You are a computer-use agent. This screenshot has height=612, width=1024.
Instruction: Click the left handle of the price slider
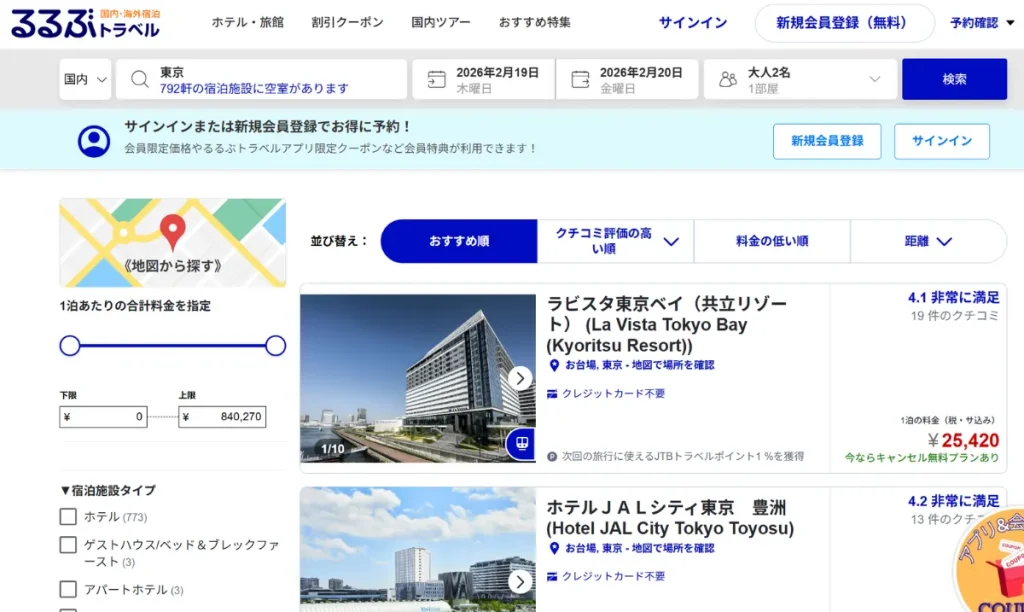pos(70,345)
